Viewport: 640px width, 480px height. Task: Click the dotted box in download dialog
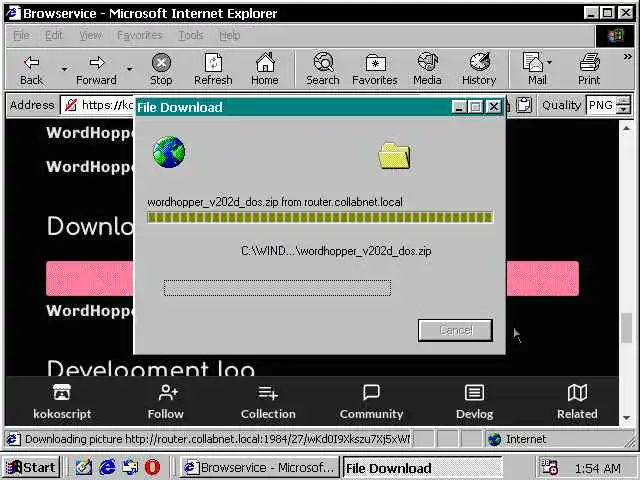point(278,288)
